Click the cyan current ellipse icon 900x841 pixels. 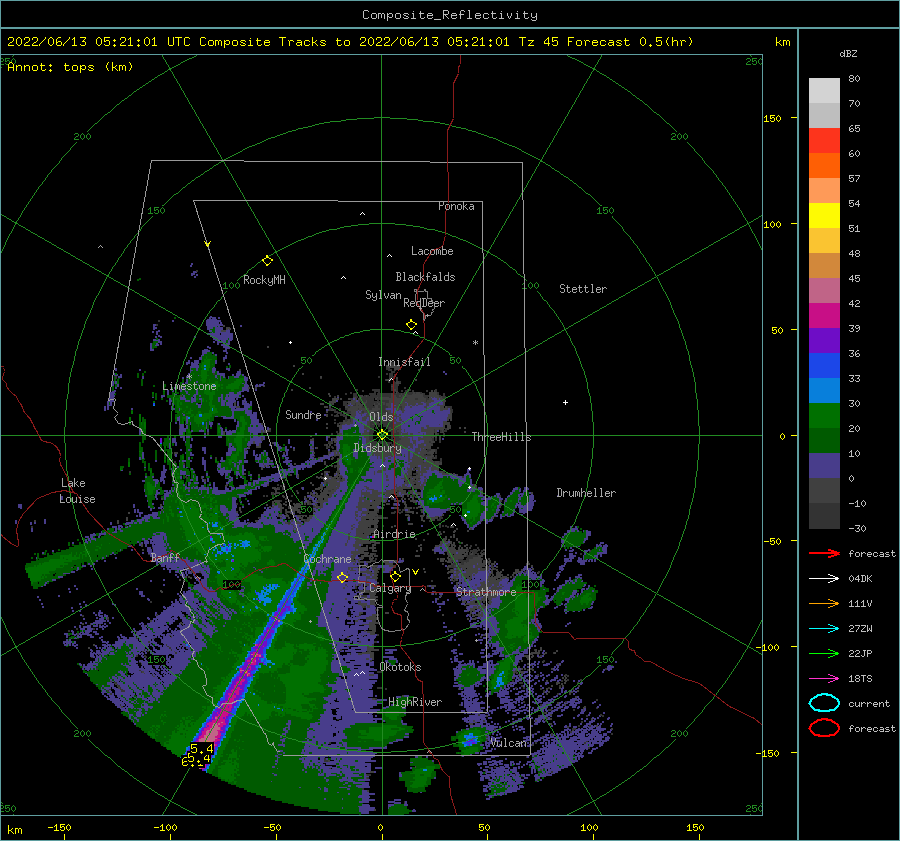point(824,703)
